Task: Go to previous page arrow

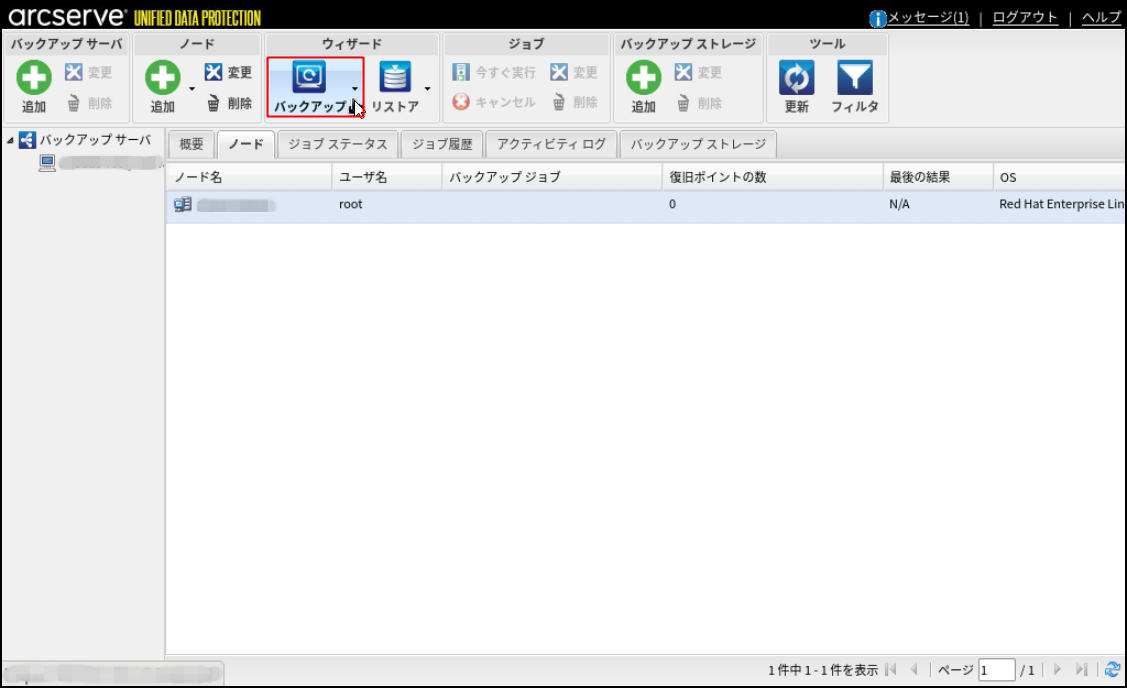Action: pyautogui.click(x=914, y=669)
